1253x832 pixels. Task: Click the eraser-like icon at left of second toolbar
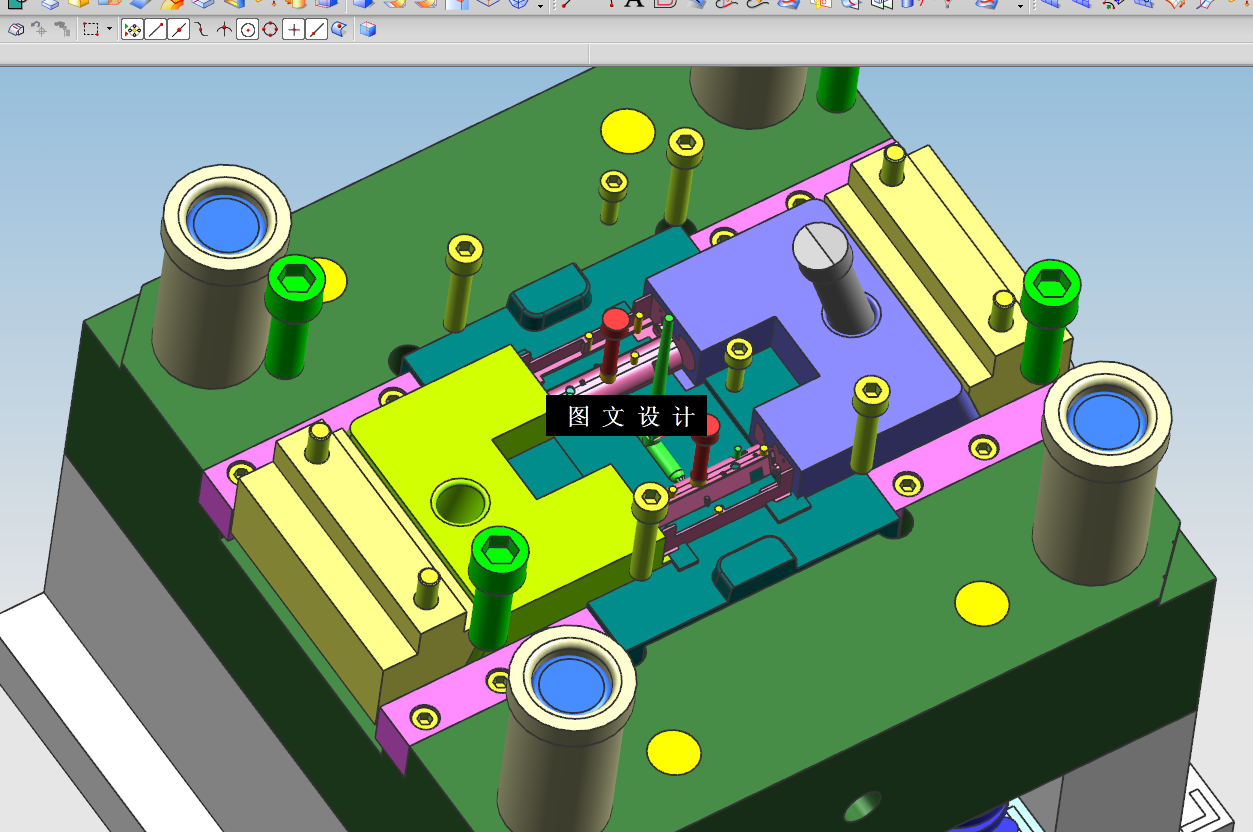coord(16,29)
